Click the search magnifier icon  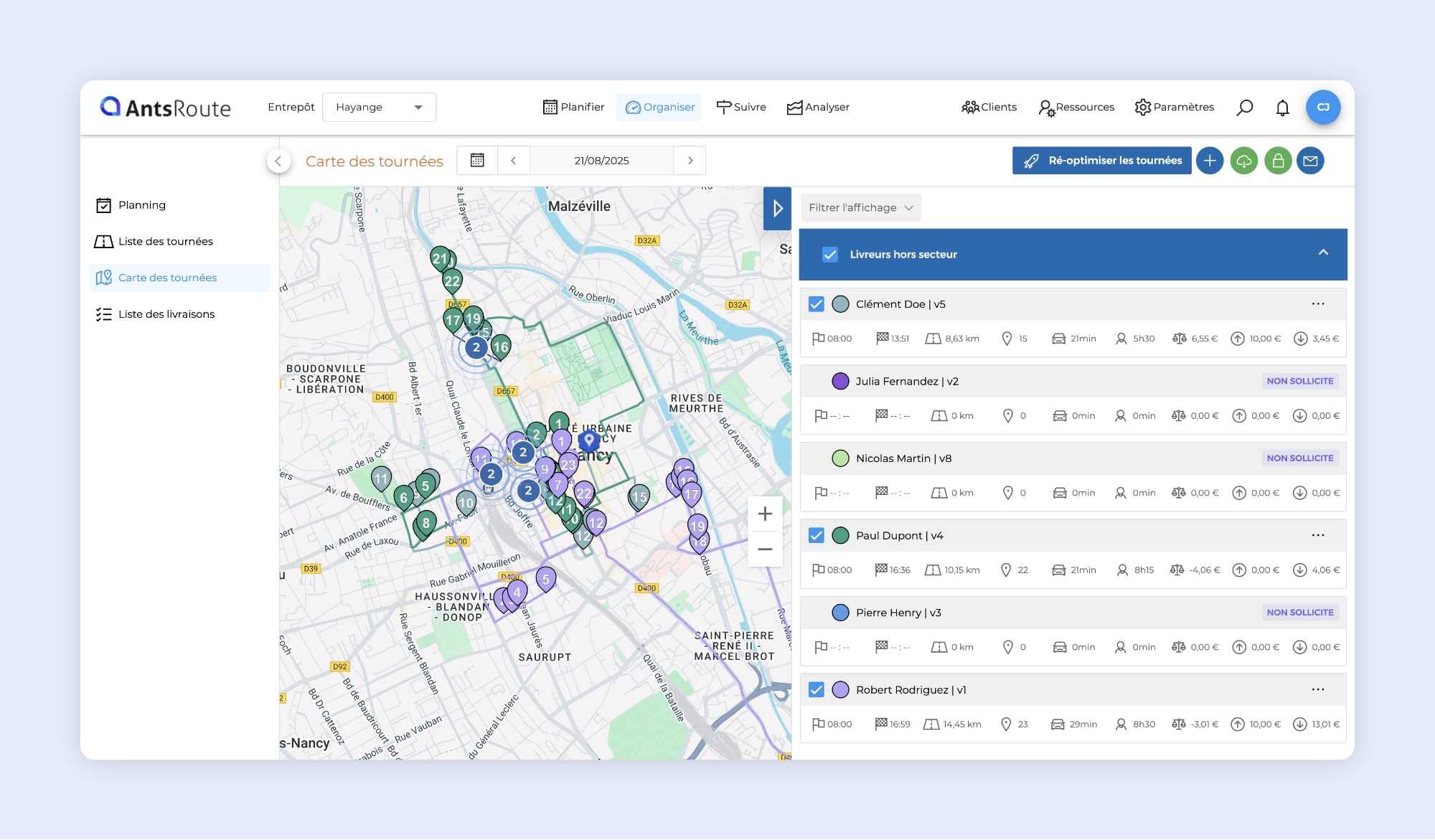click(1245, 108)
